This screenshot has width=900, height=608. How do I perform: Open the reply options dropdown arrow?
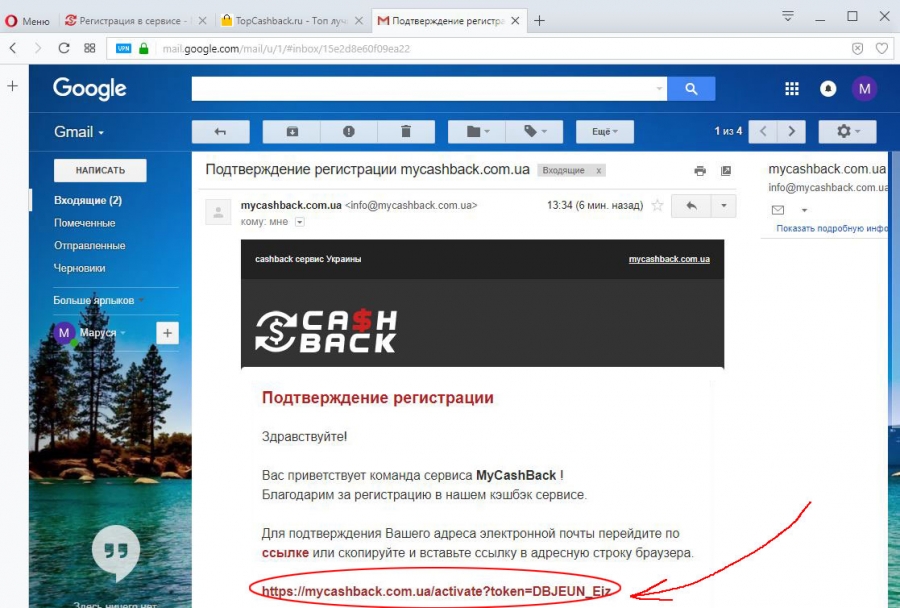pos(724,206)
